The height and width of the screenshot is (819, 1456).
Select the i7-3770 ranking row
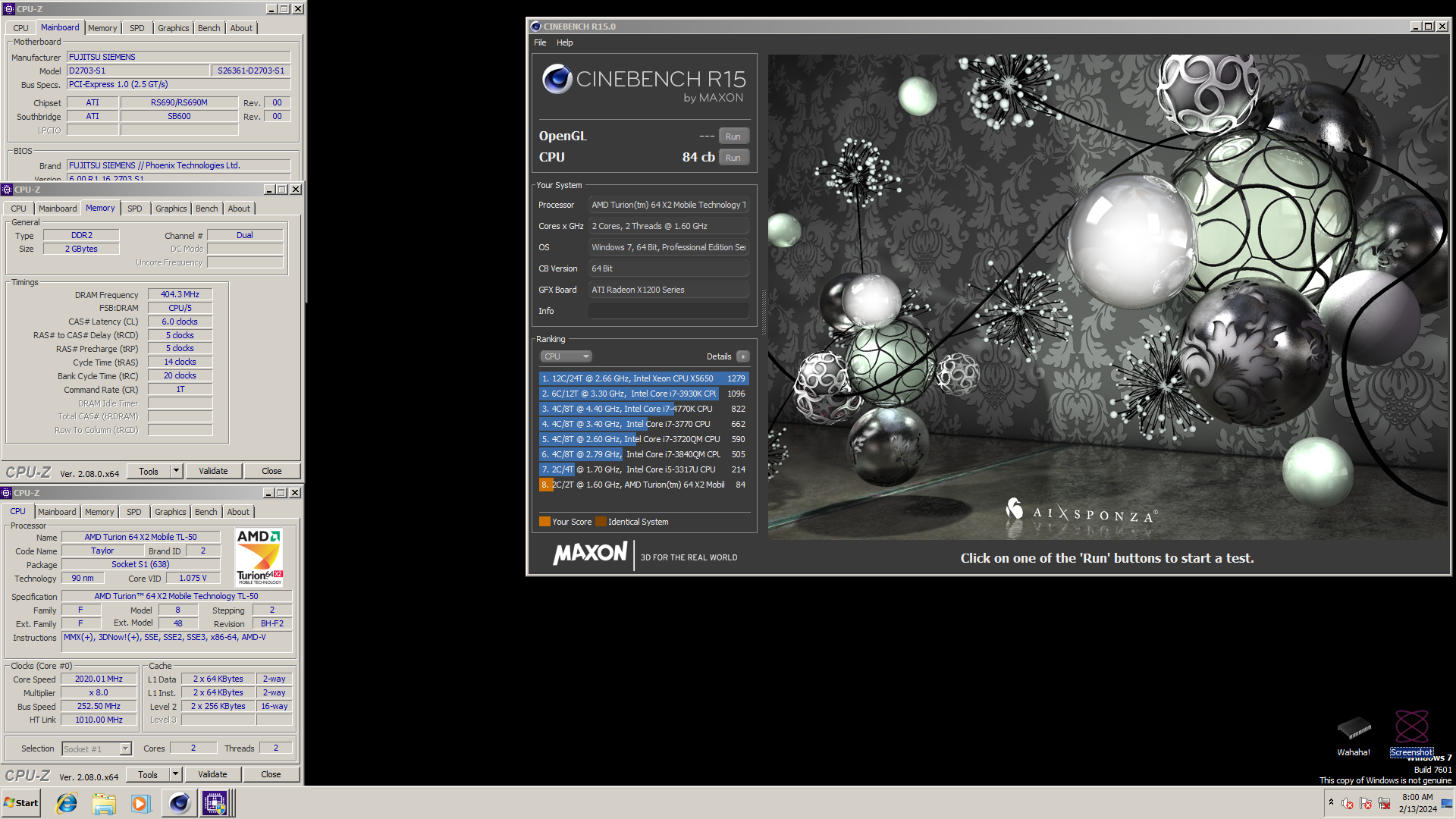click(x=644, y=424)
